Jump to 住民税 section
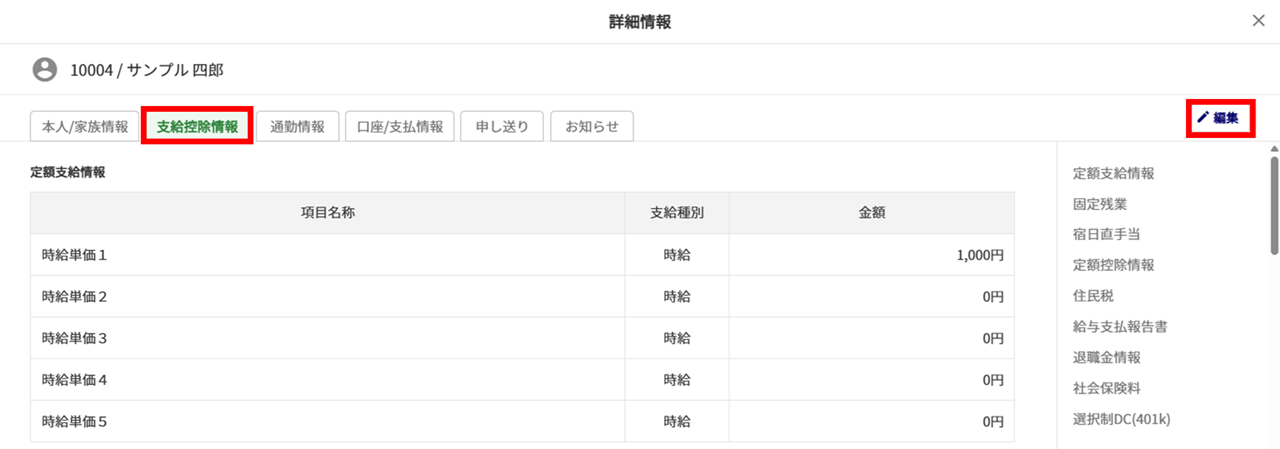Image resolution: width=1280 pixels, height=449 pixels. (x=1092, y=296)
